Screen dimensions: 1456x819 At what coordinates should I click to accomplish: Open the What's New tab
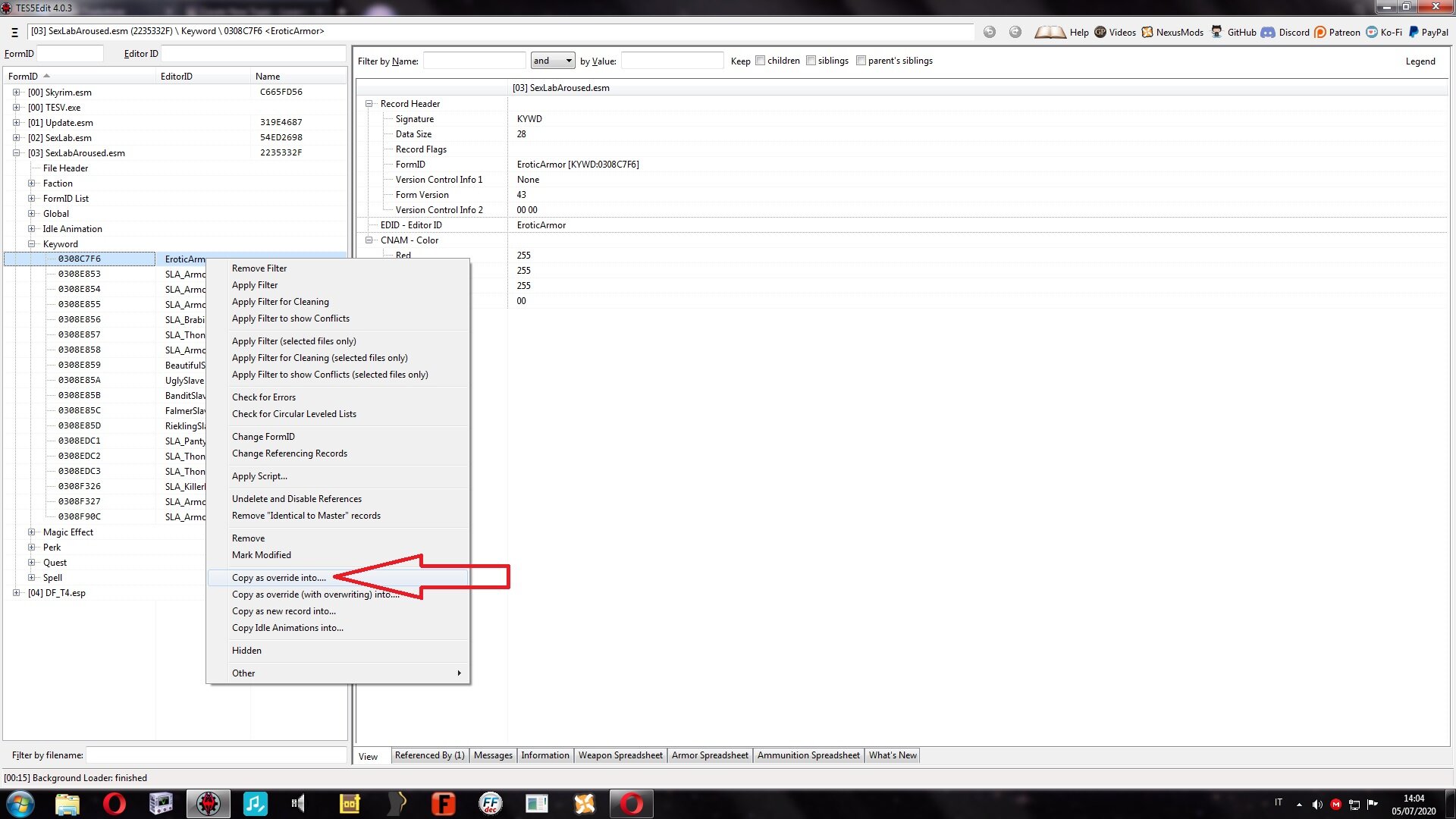(893, 755)
